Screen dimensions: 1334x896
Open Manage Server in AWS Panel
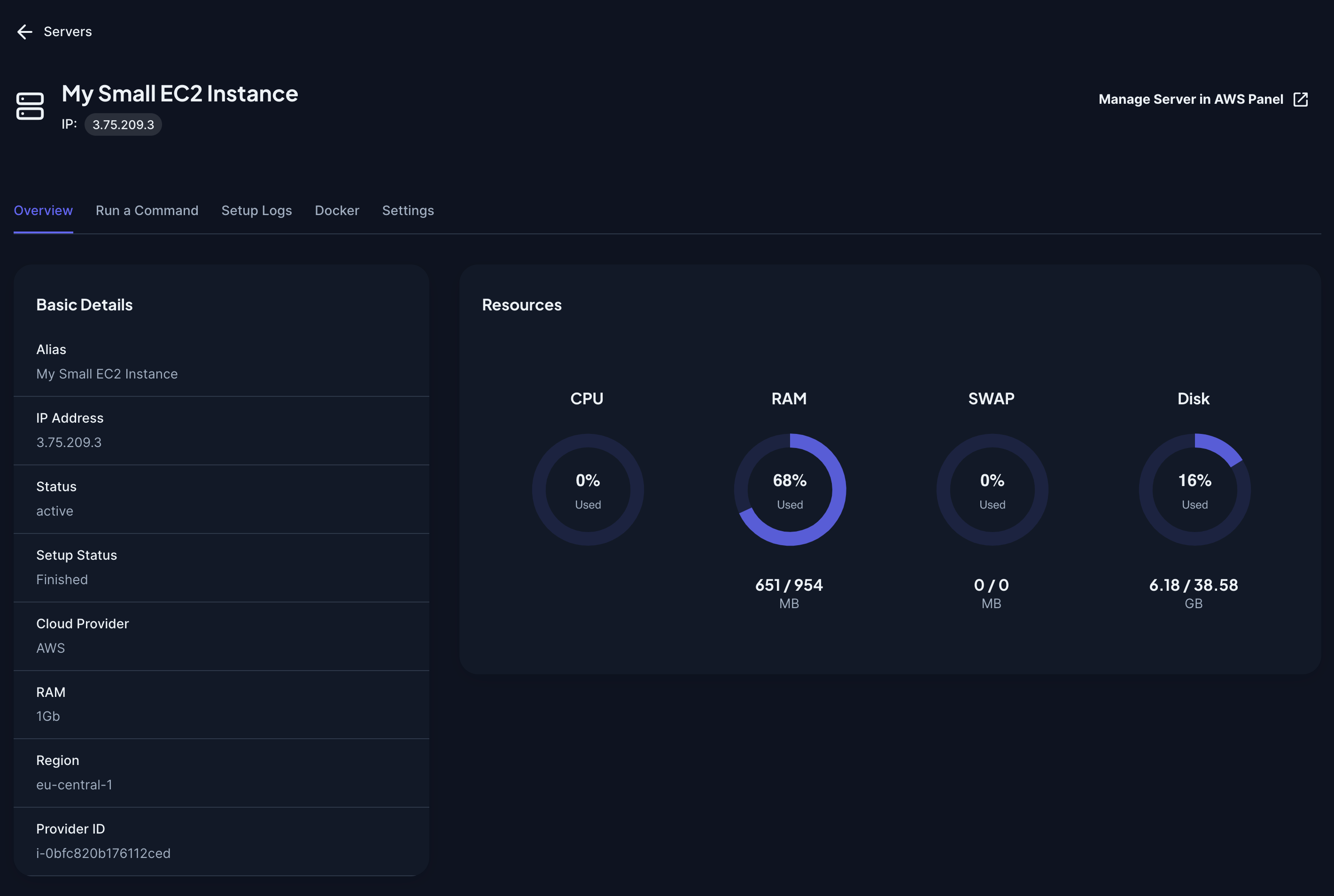coord(1191,100)
